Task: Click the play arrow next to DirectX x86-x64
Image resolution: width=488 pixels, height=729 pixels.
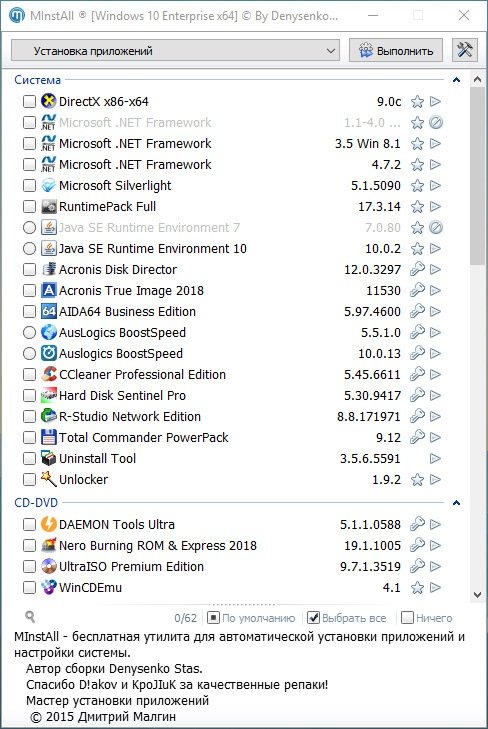Action: (435, 101)
